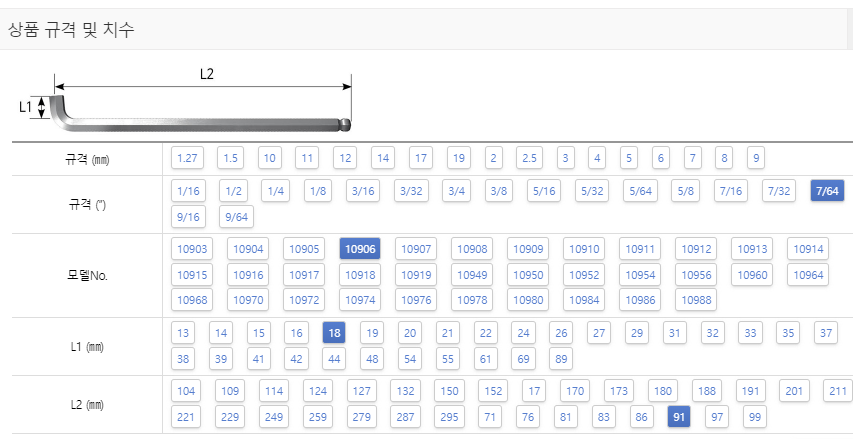Select the 9/64 inch size chip
The width and height of the screenshot is (853, 439).
[x=236, y=217]
